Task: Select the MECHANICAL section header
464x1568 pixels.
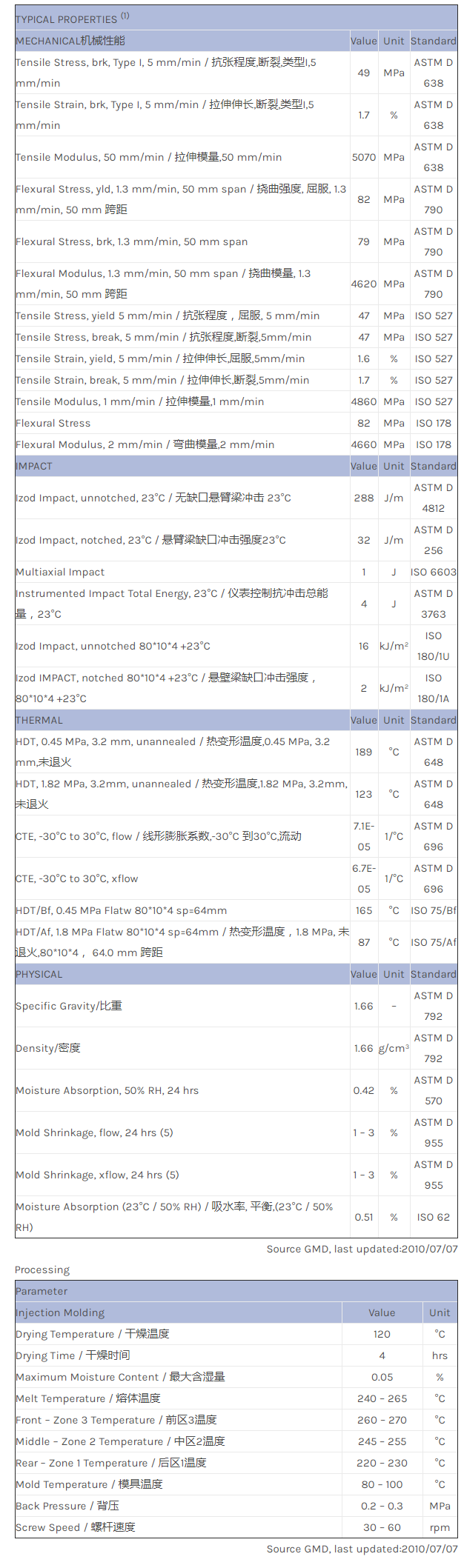Action: [x=70, y=41]
